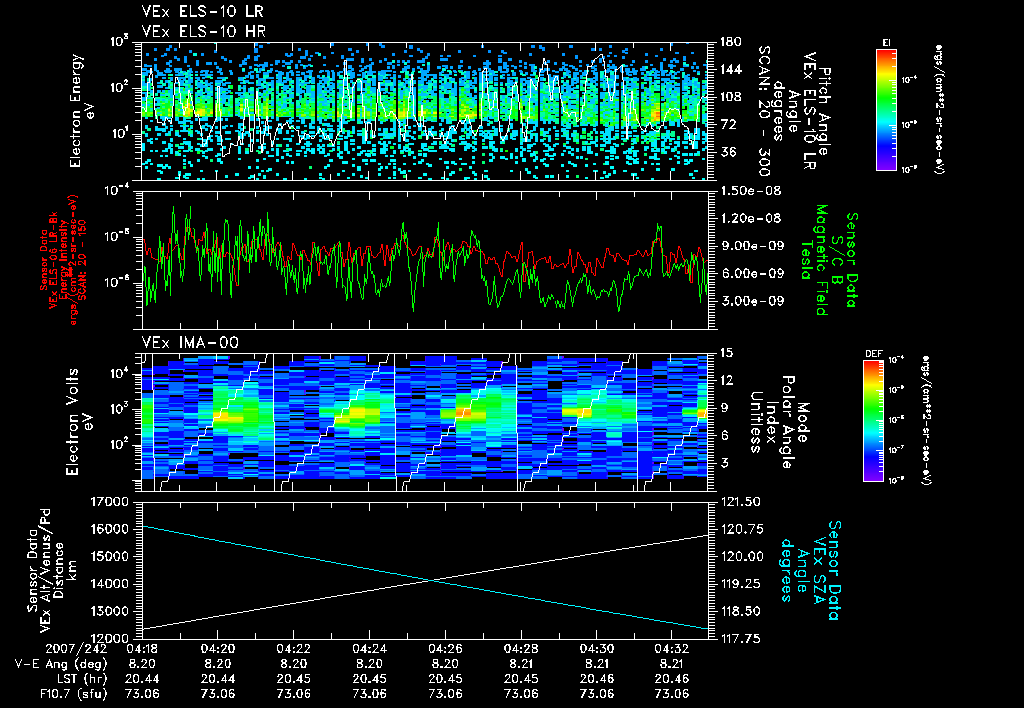Click the 'DEF' label above the color bar

tap(873, 354)
